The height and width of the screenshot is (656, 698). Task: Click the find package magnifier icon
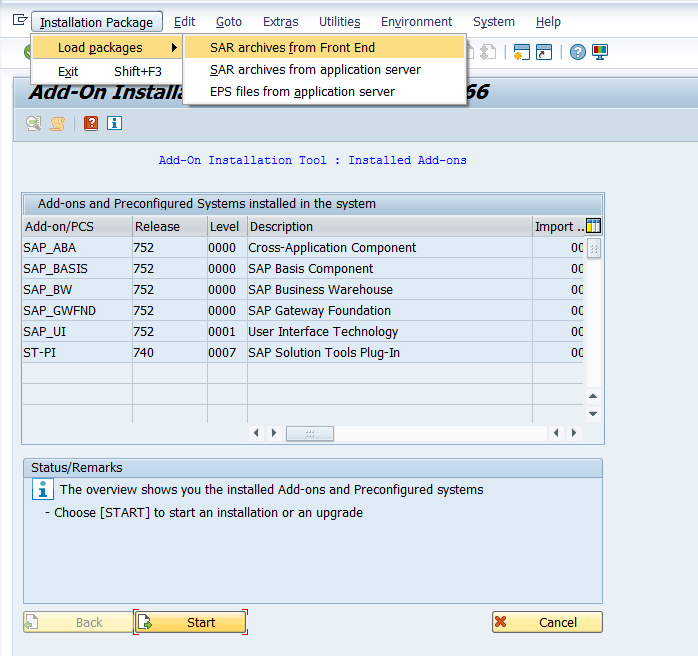pyautogui.click(x=33, y=123)
